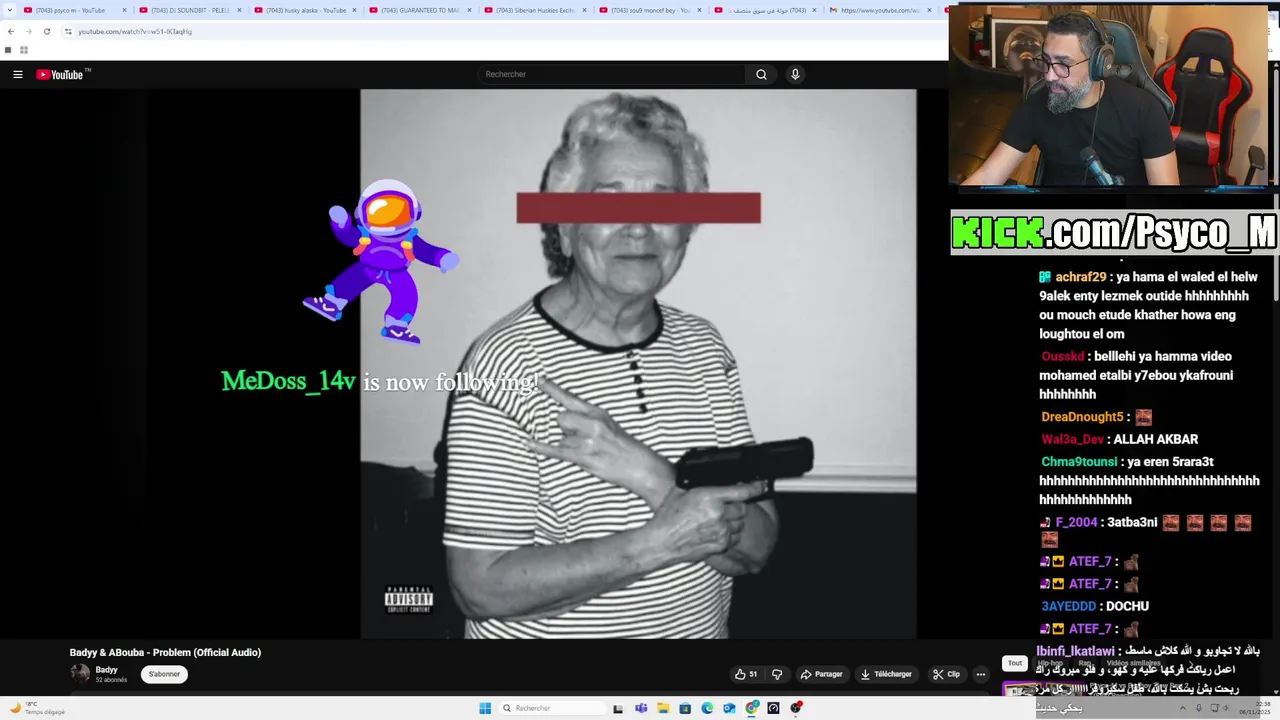This screenshot has width=1280, height=720.
Task: Click the grandma album cover video player
Action: 638,363
